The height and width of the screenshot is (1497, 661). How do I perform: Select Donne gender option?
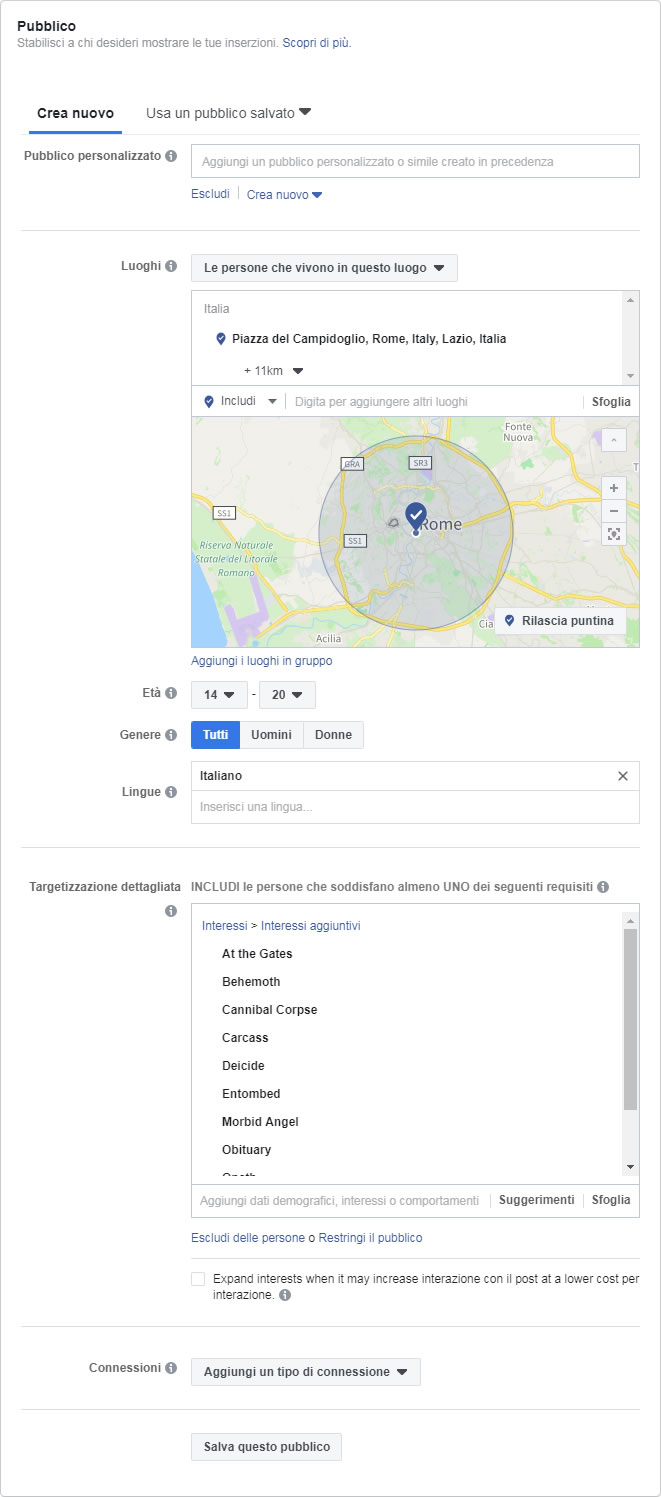click(333, 735)
